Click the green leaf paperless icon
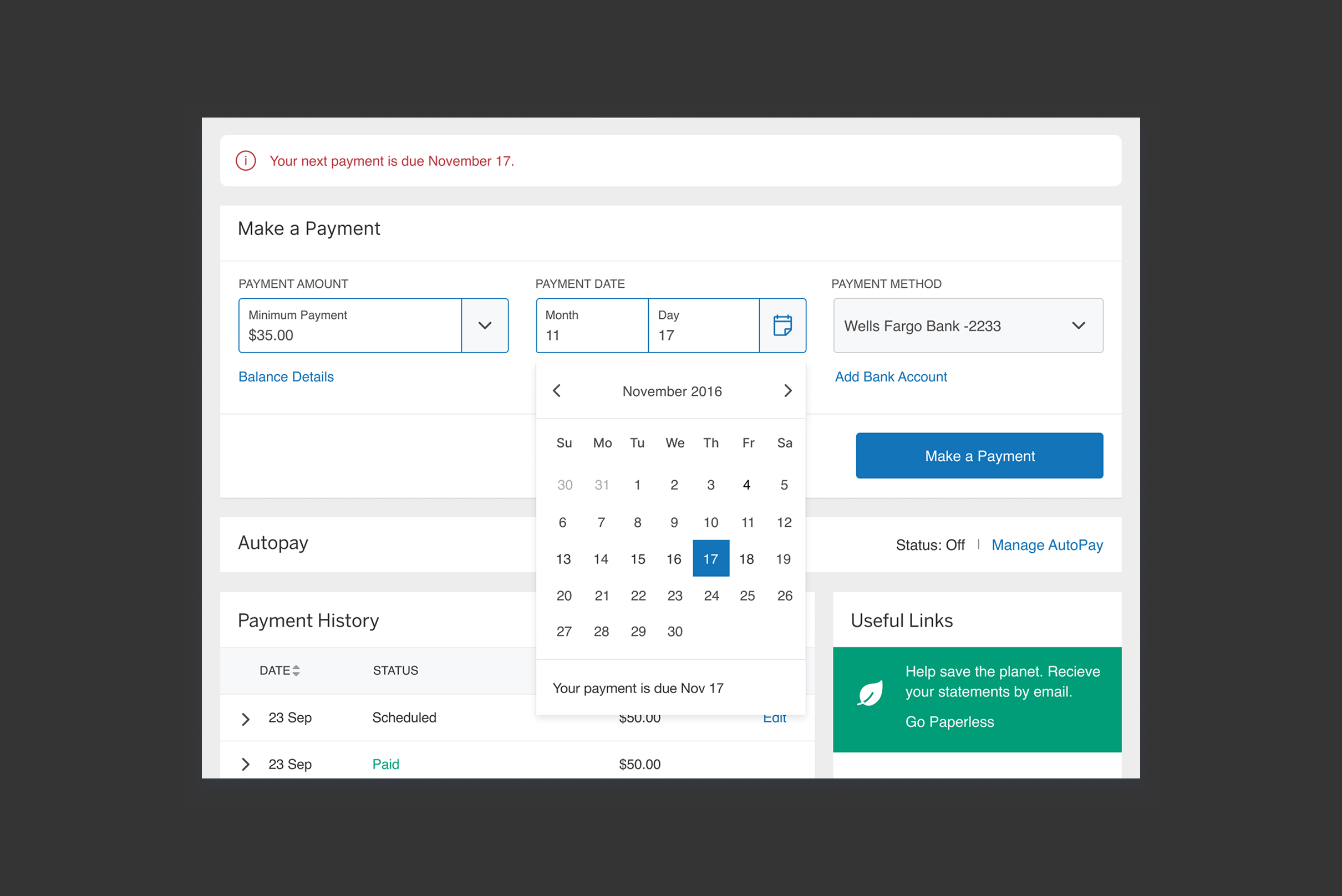The height and width of the screenshot is (896, 1342). (870, 694)
